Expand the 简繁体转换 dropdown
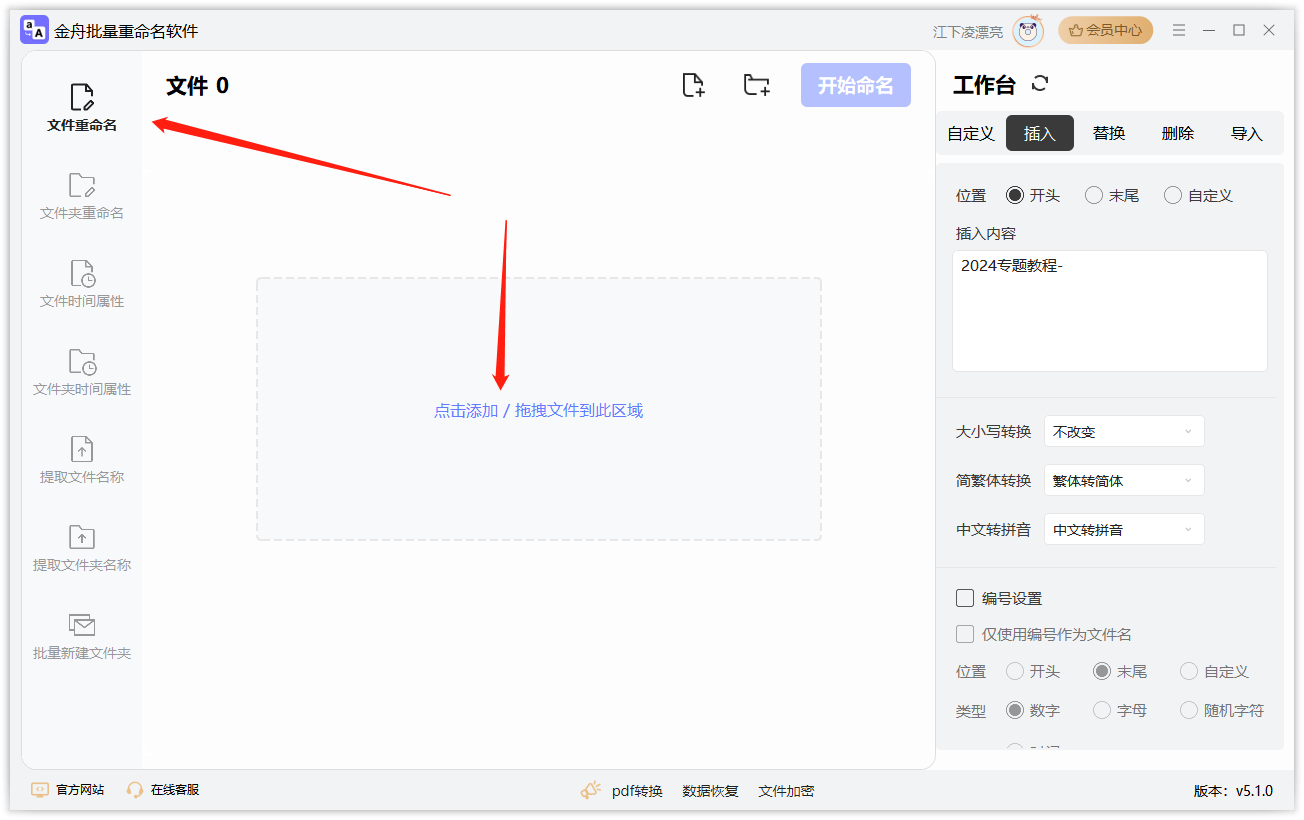The height and width of the screenshot is (820, 1304). [1123, 480]
